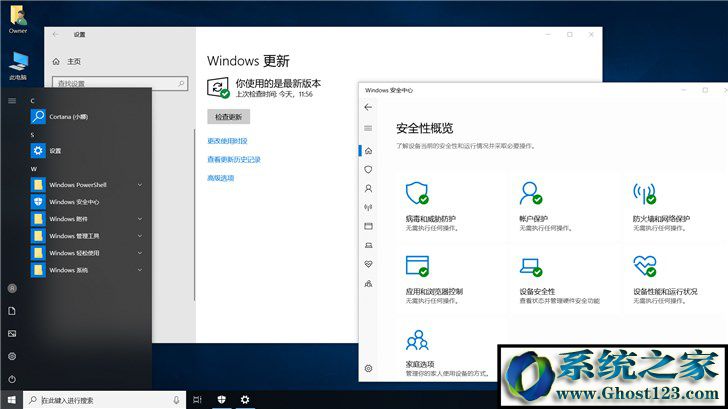This screenshot has height=409, width=728.
Task: Click microphone icon in taskbar search
Action: 176,400
